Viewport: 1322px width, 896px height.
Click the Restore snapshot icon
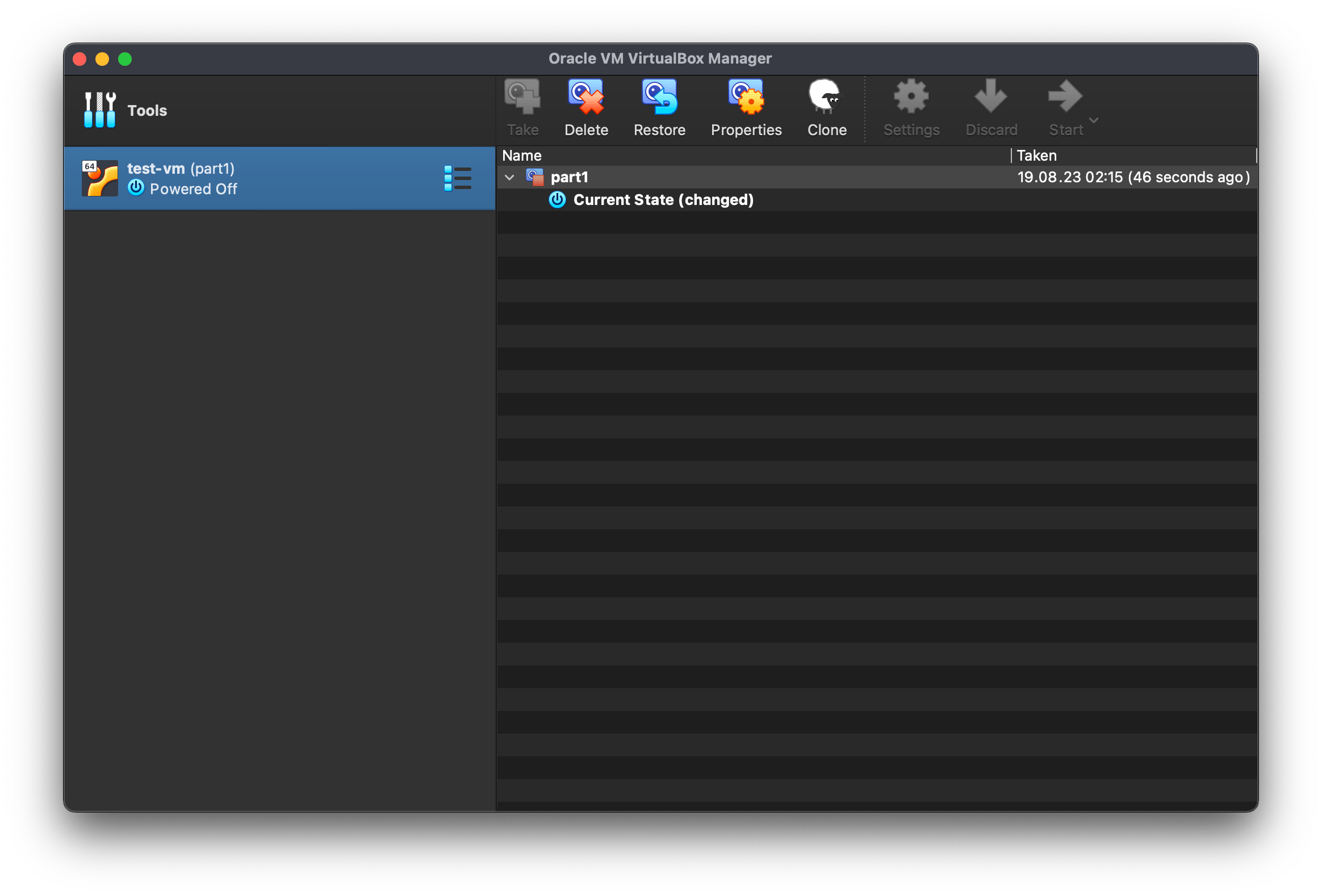[x=659, y=97]
